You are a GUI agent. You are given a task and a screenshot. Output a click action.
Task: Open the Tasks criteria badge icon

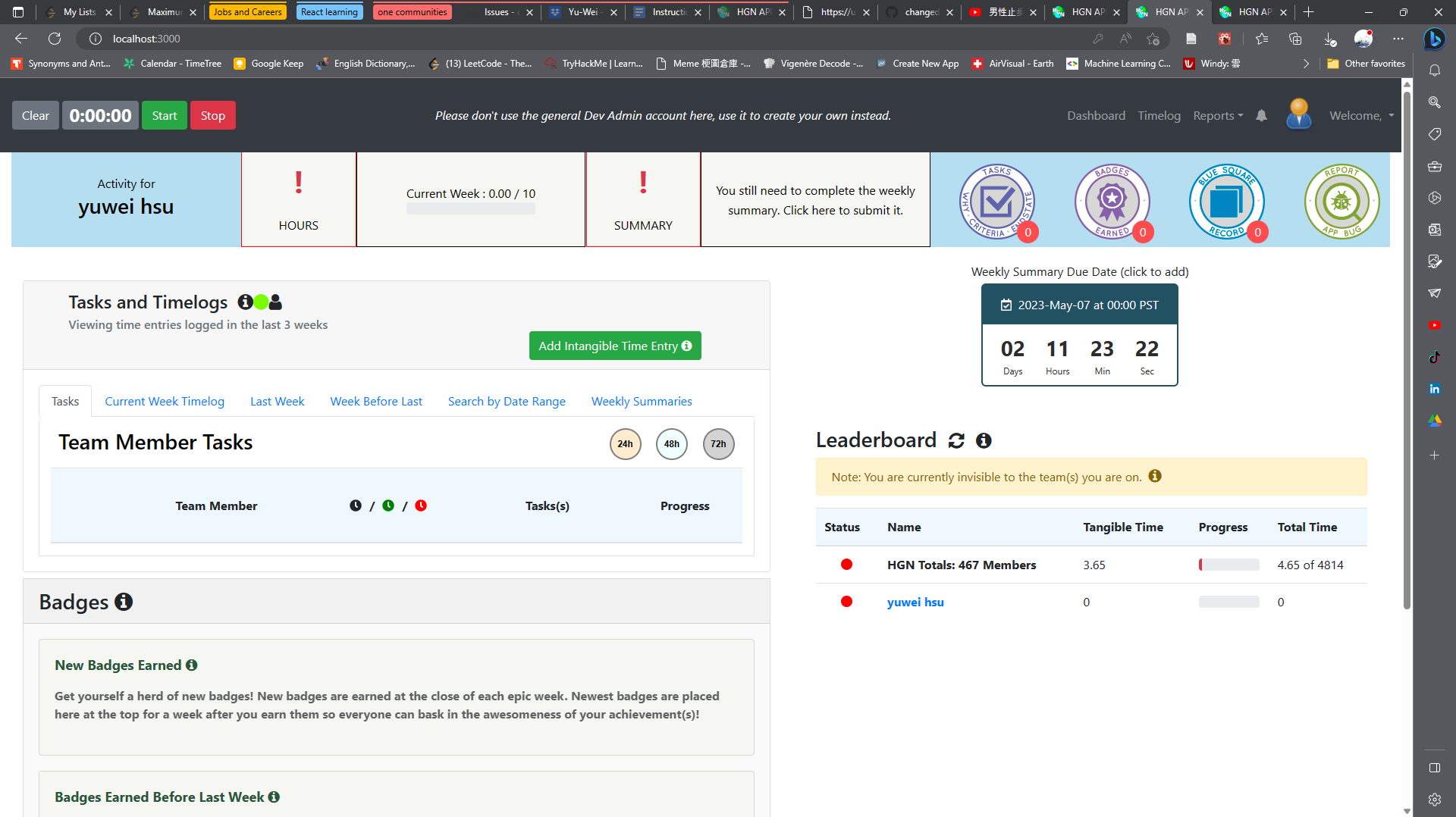[x=997, y=202]
